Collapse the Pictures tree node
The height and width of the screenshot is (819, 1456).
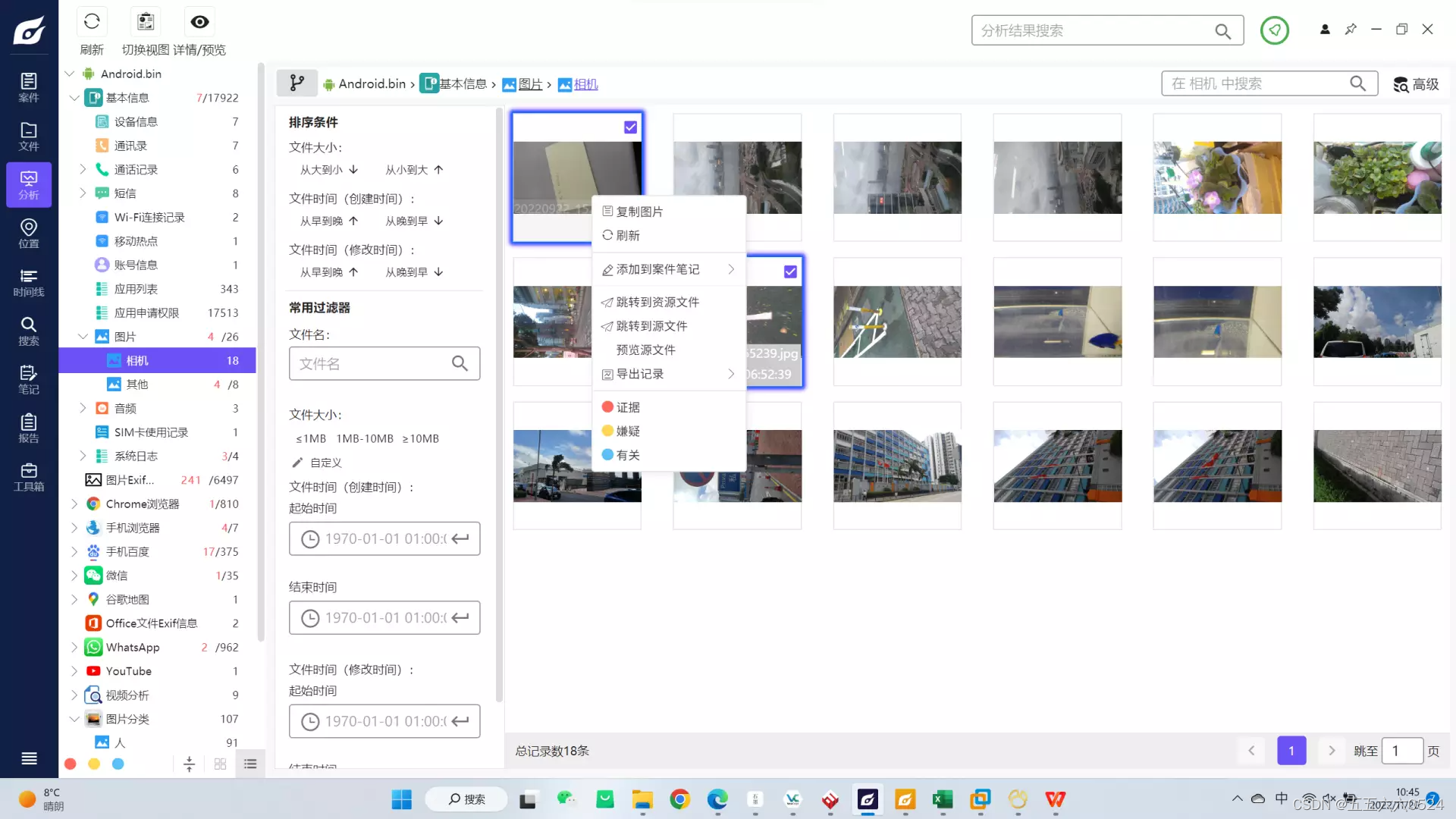coord(83,337)
